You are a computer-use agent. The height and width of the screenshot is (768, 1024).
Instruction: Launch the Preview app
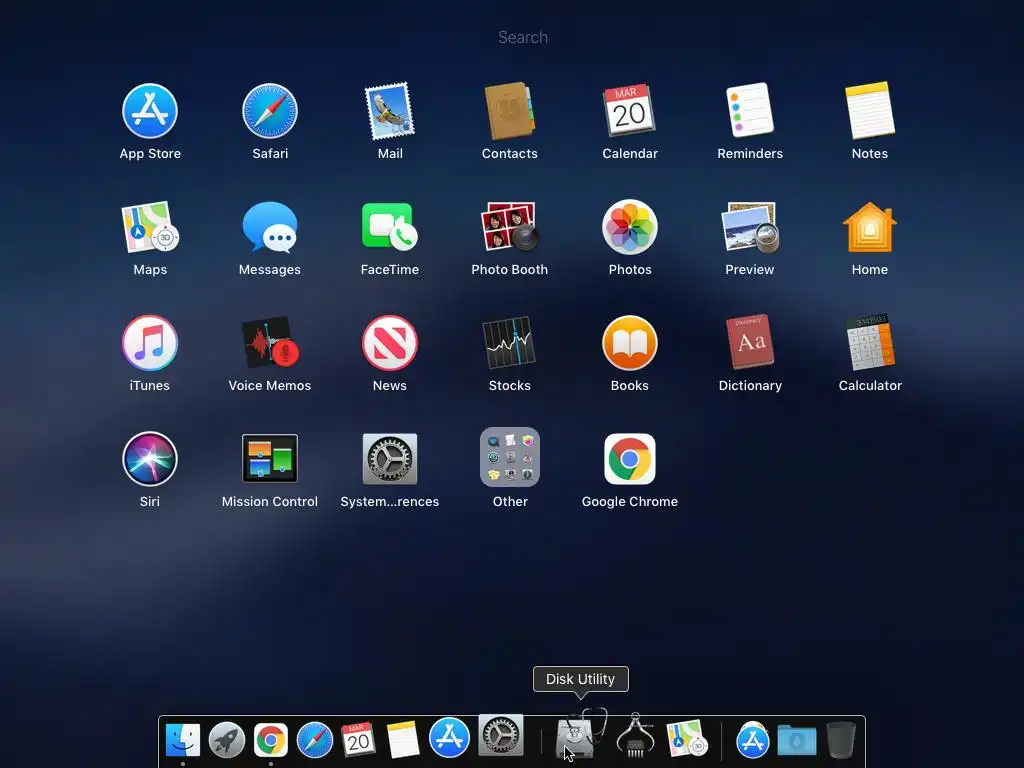[x=750, y=227]
